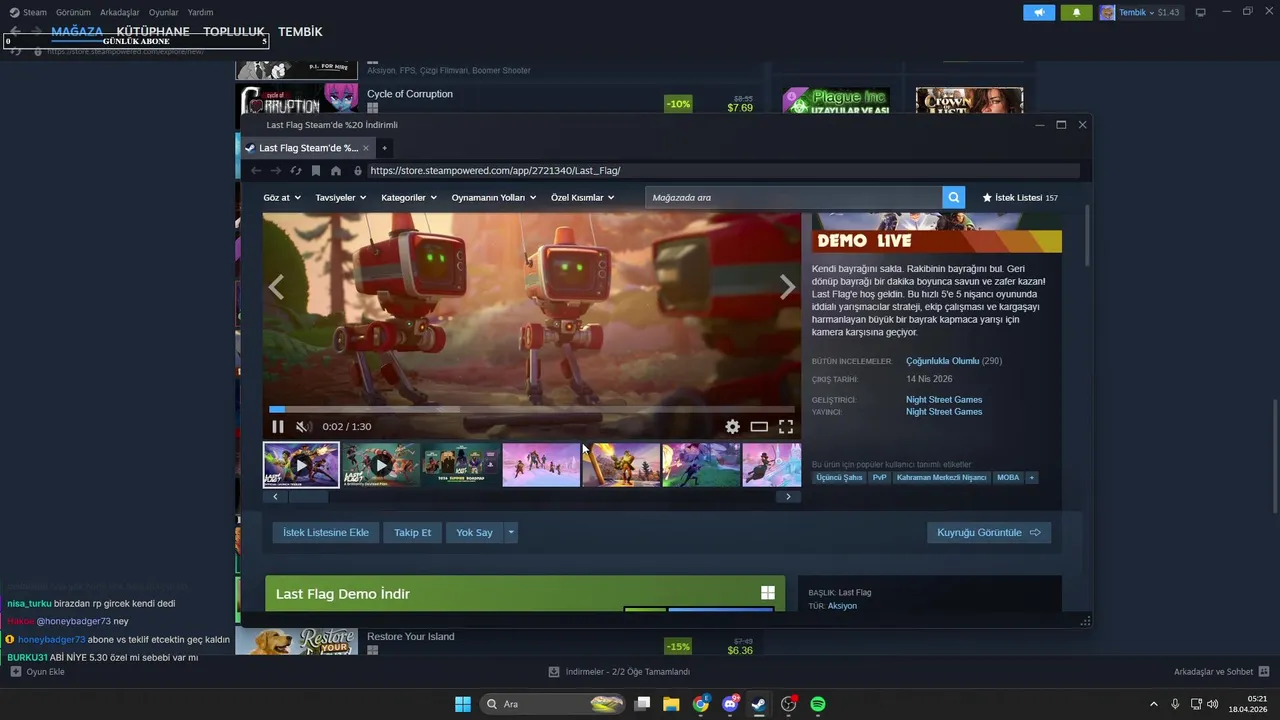The width and height of the screenshot is (1280, 720).
Task: Select the second video thumbnail
Action: (x=381, y=465)
